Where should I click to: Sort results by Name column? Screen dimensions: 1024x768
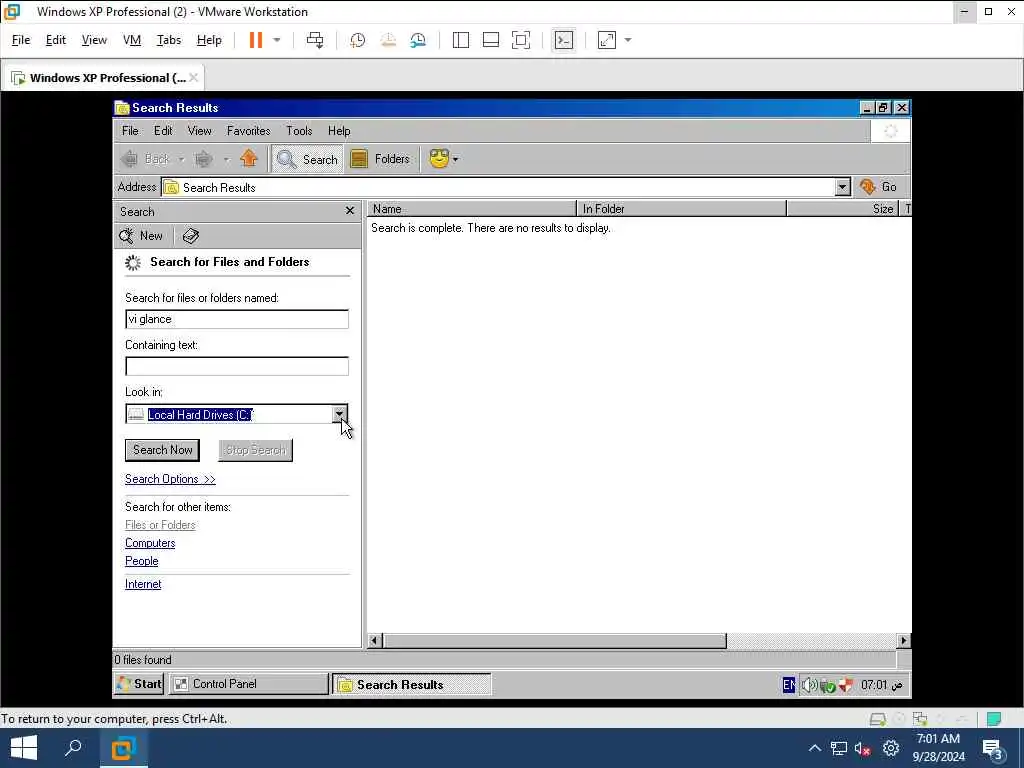(472, 209)
